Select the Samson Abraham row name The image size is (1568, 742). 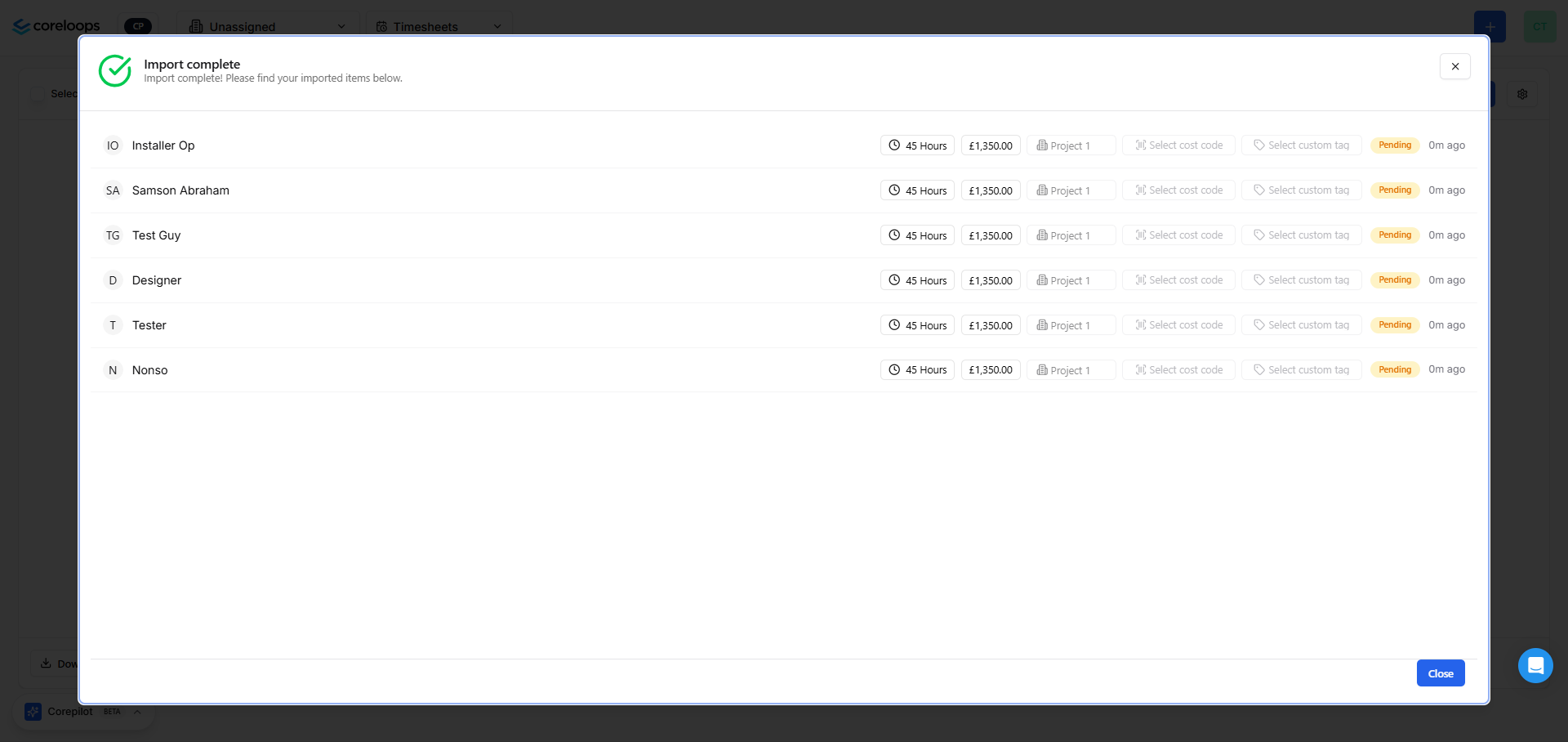(180, 190)
